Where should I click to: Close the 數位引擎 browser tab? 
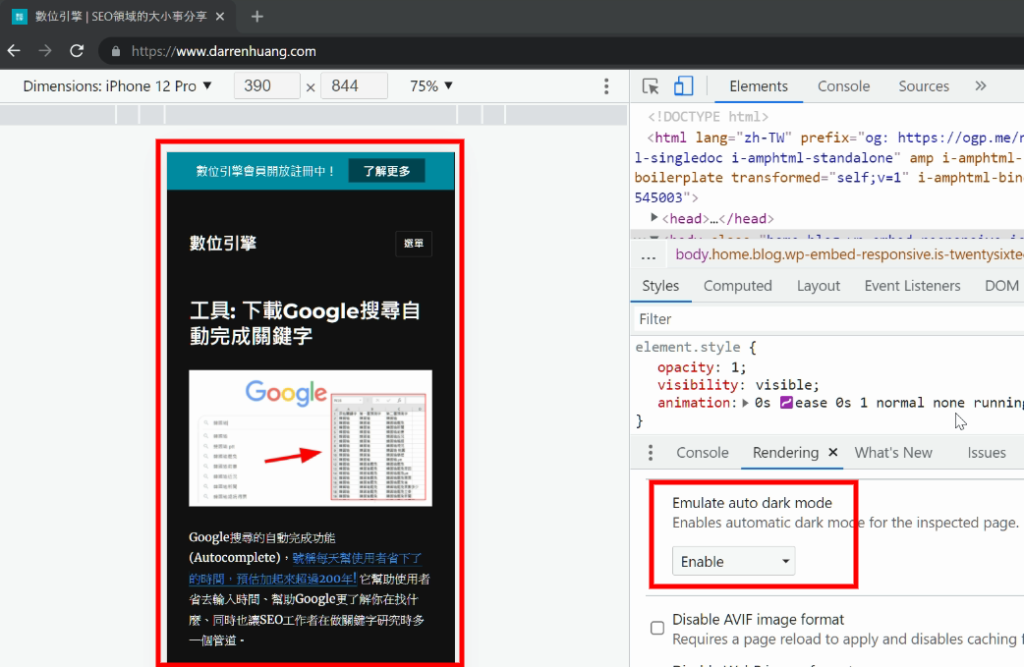(220, 16)
